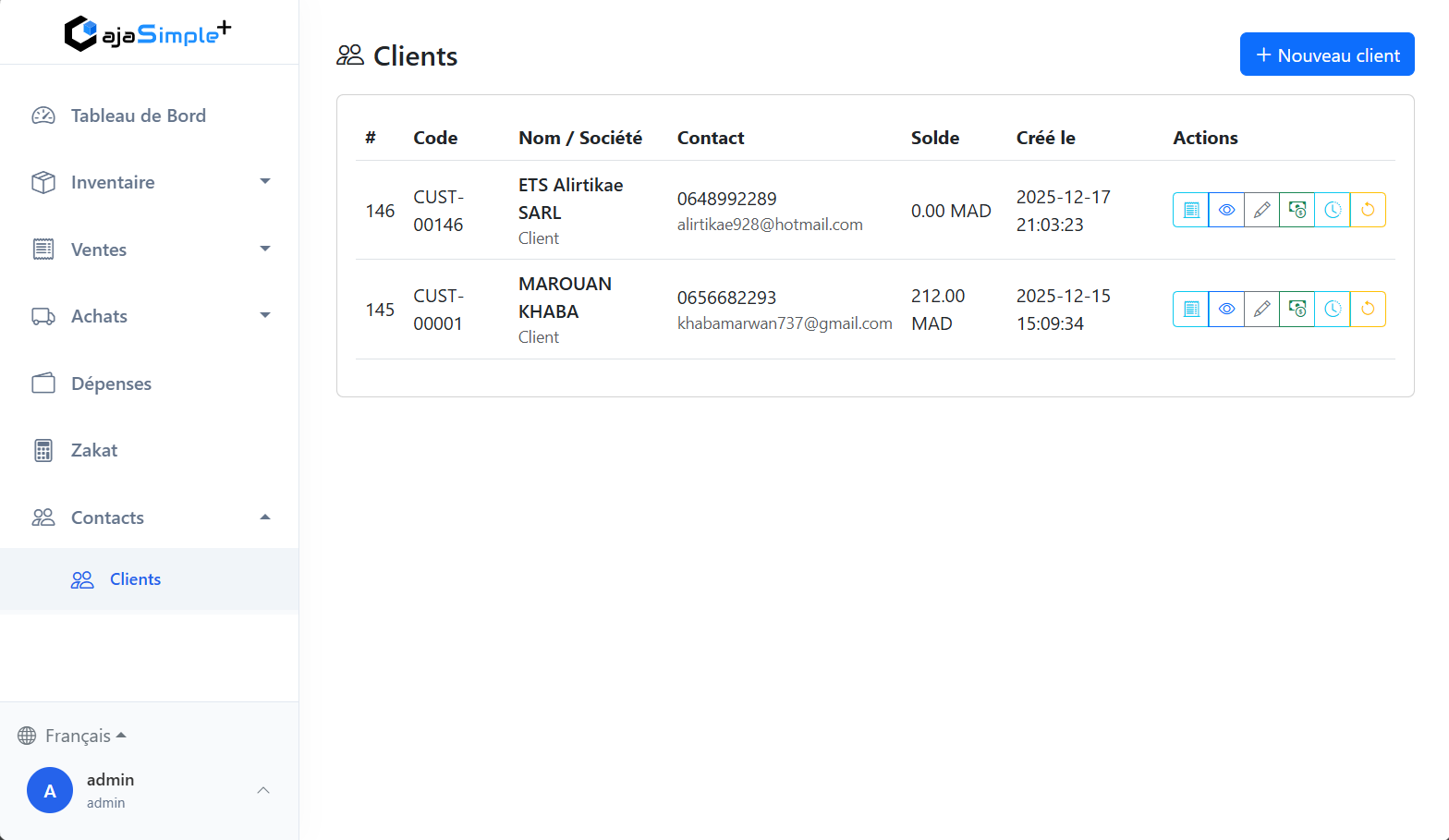Expand the Ventes sidebar menu
The width and height of the screenshot is (1449, 840).
pos(150,250)
